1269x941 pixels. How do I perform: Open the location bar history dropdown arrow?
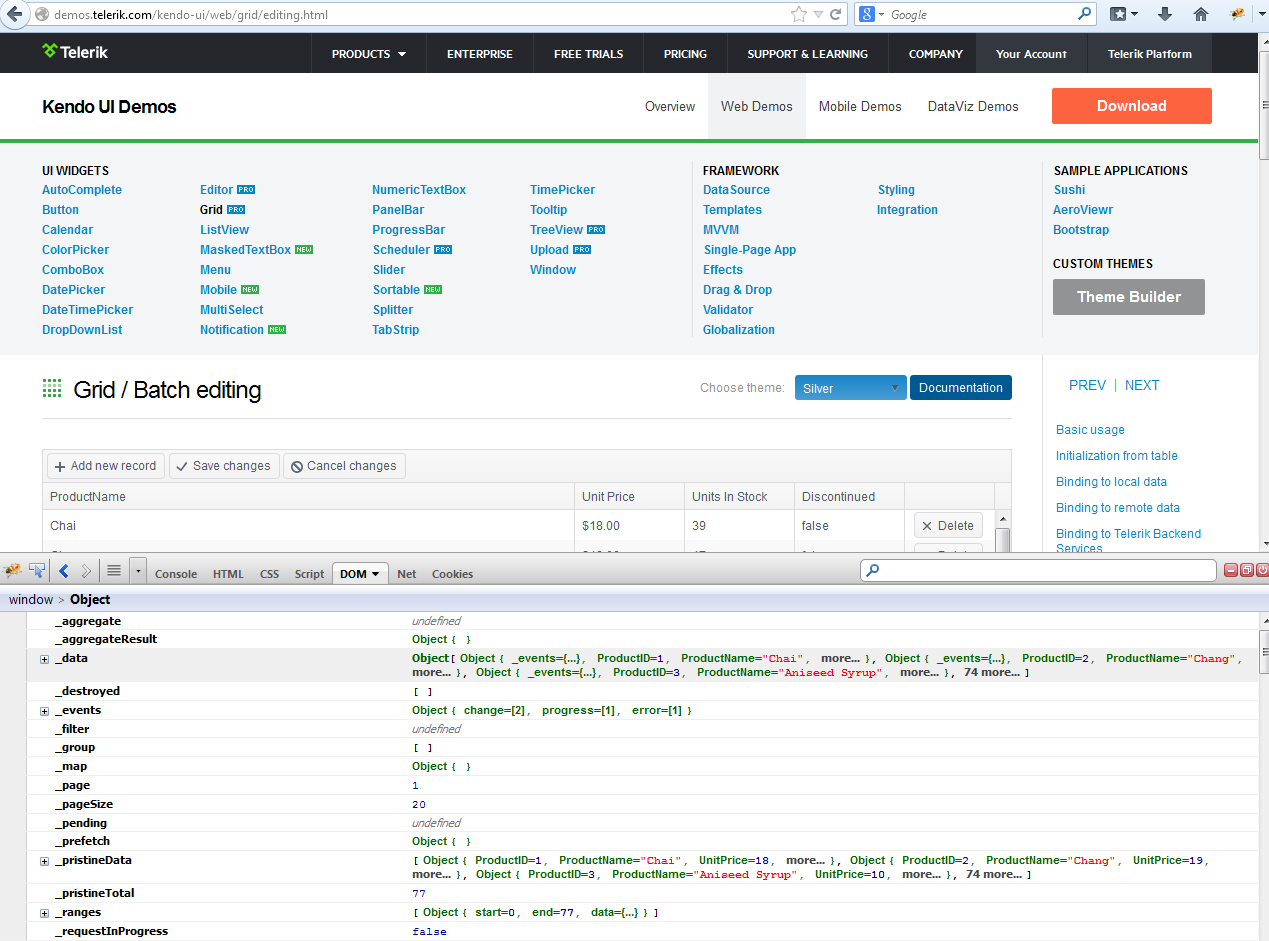coord(819,14)
